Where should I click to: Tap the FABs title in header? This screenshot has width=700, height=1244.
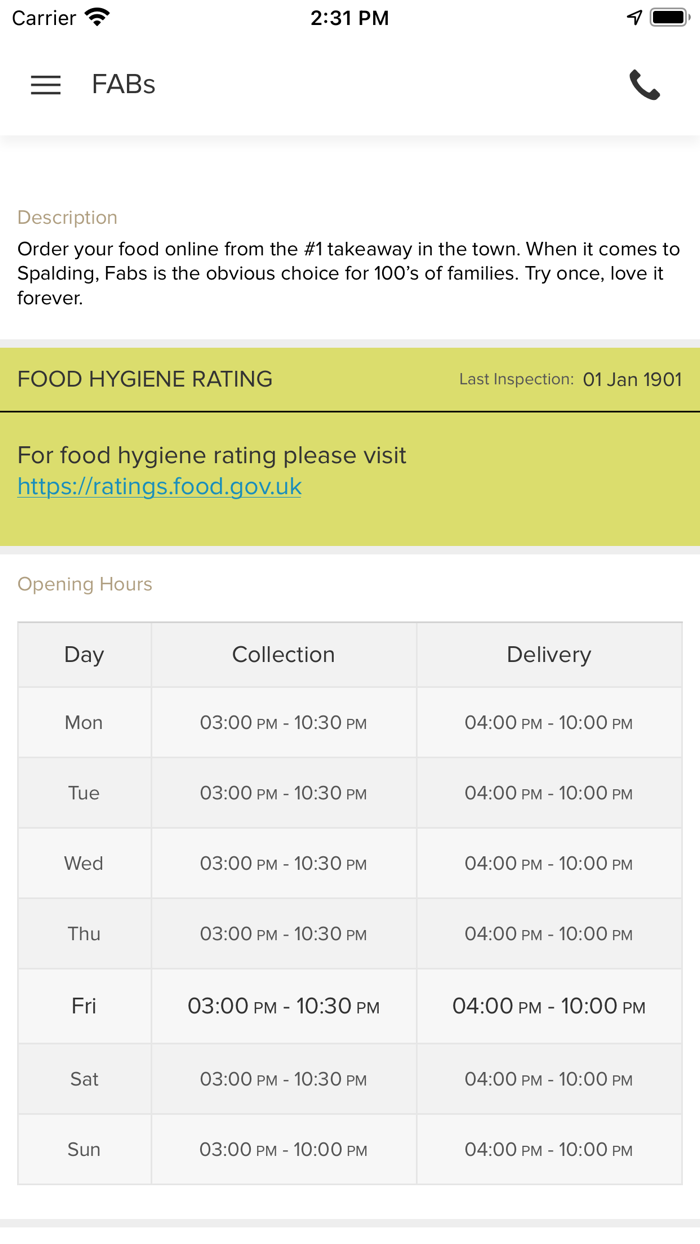(123, 85)
